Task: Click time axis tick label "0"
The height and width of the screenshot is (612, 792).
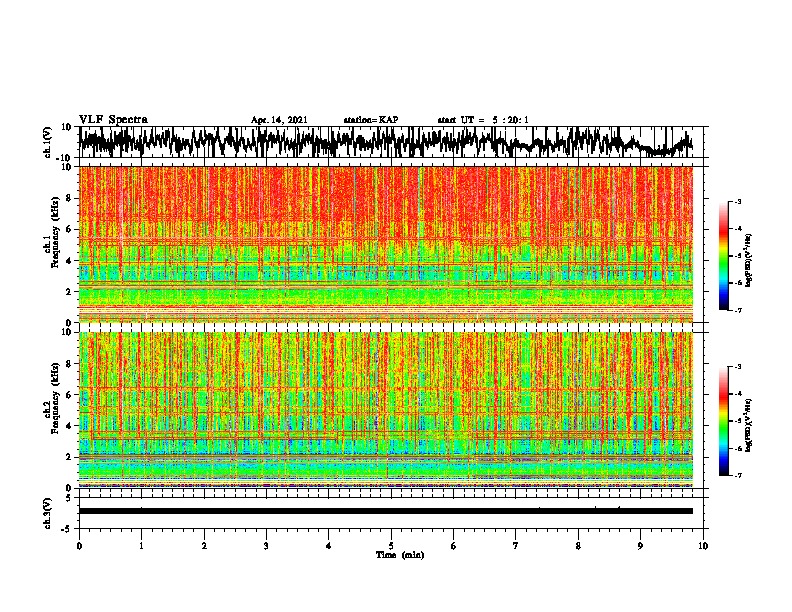Action: tap(79, 546)
